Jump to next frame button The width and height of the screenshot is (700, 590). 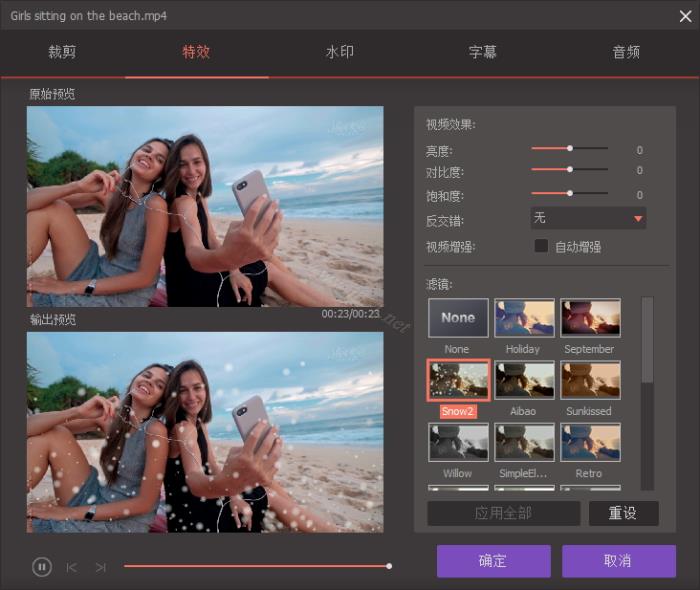pyautogui.click(x=101, y=567)
